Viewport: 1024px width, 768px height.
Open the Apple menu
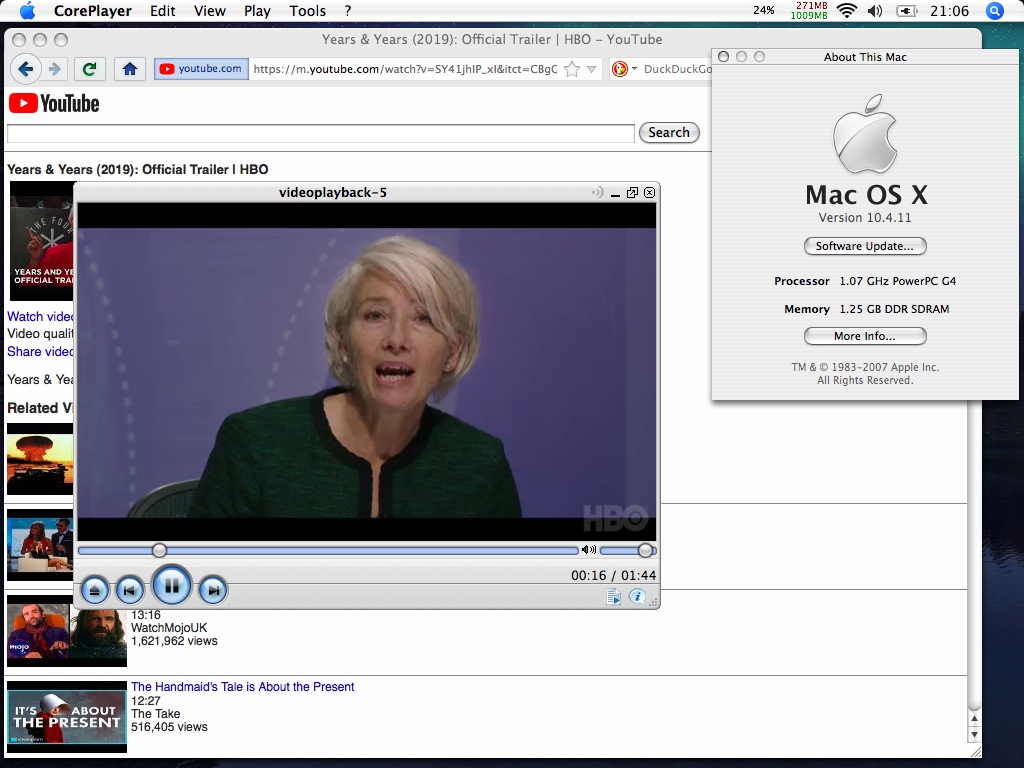(27, 10)
